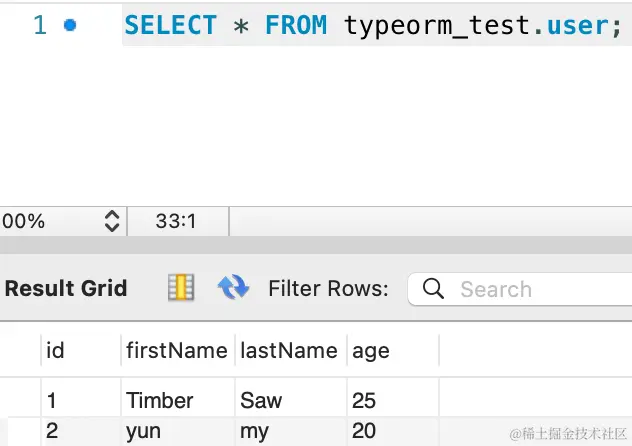Select the Timber cell in firstName

click(160, 400)
